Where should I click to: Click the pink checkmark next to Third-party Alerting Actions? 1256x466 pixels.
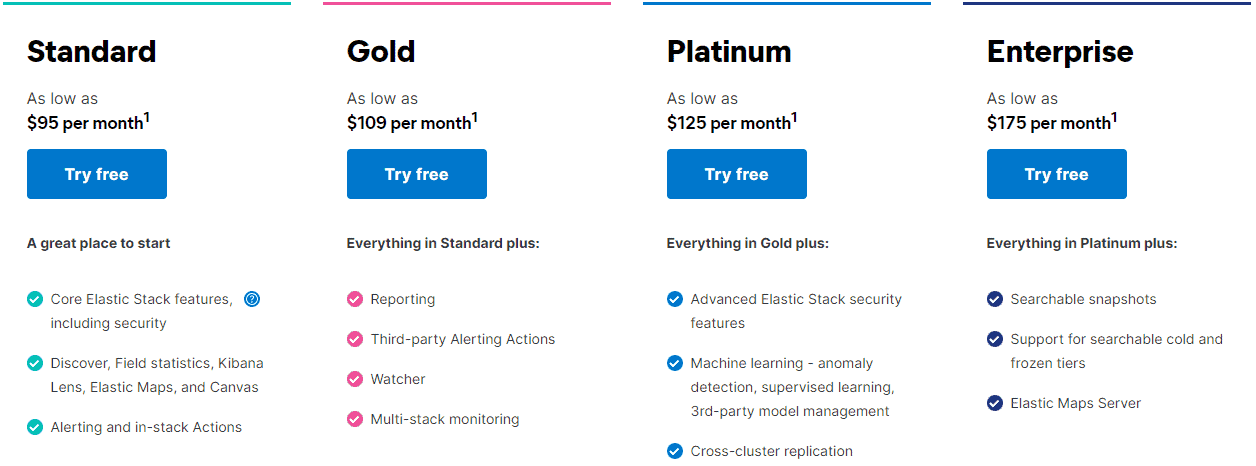click(x=355, y=339)
